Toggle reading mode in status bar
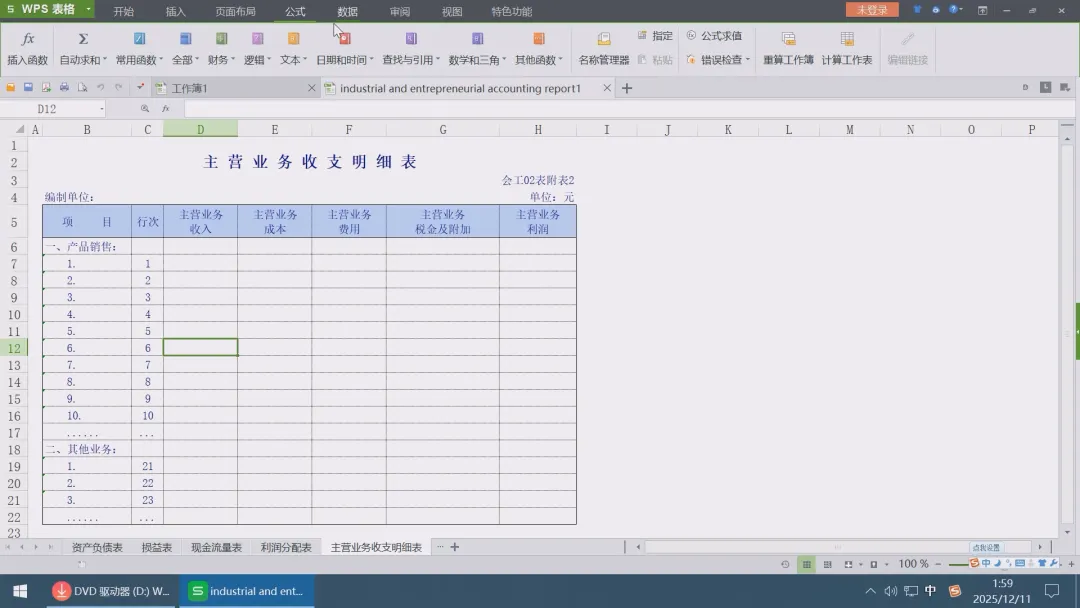This screenshot has width=1080, height=608. point(873,565)
